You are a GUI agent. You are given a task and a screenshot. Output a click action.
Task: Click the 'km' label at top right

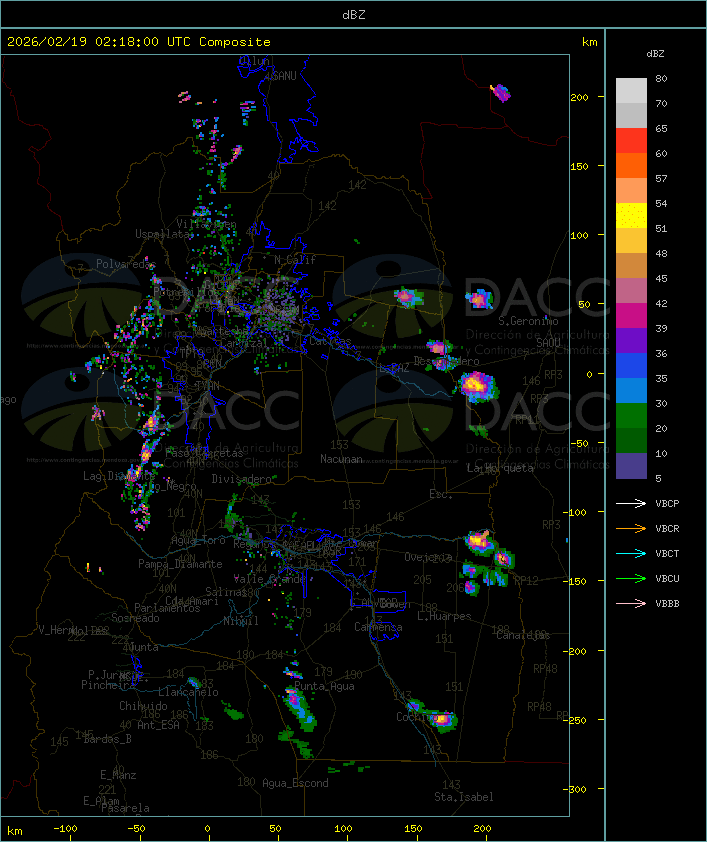(589, 42)
